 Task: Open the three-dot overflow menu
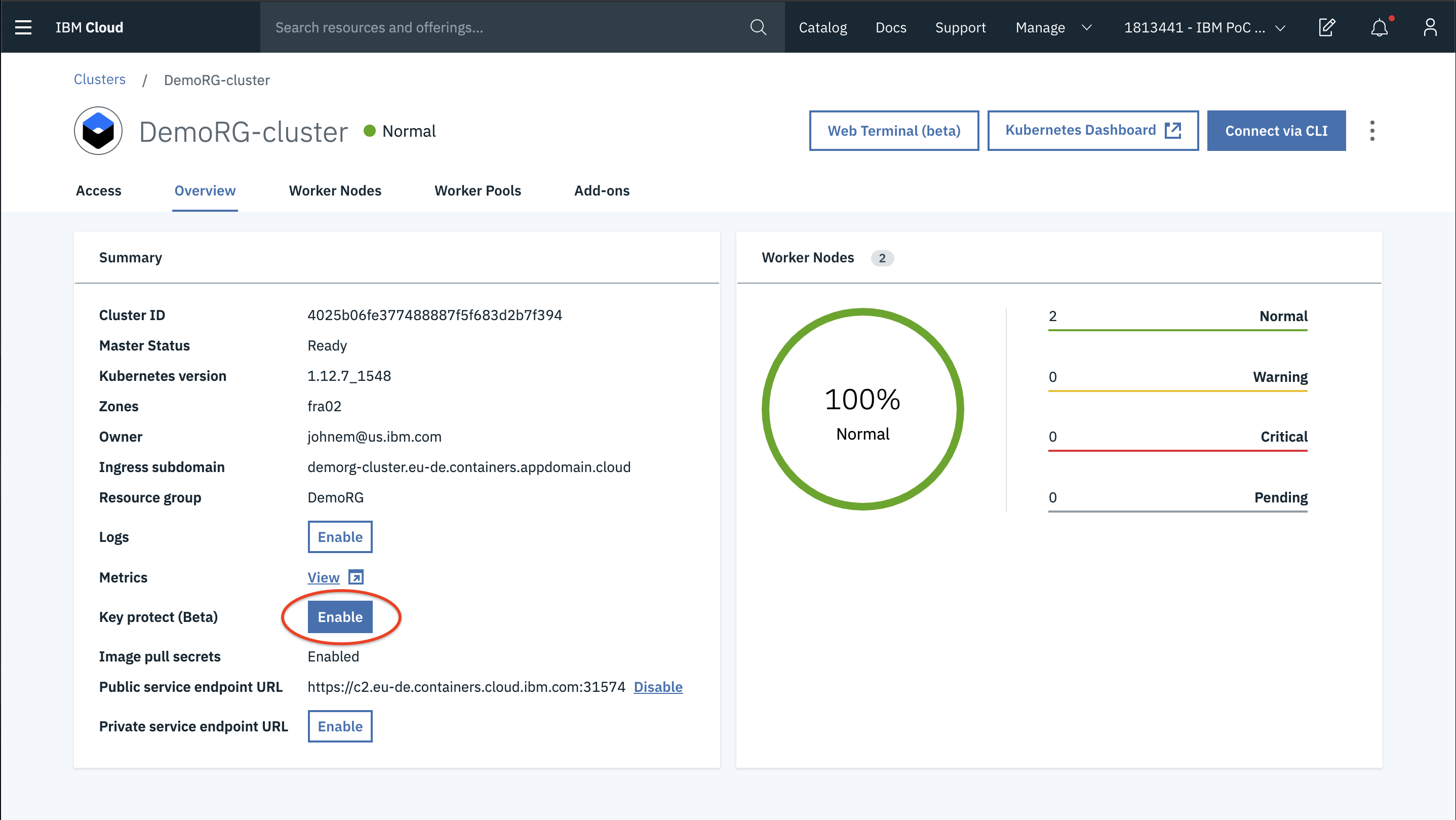pos(1372,131)
